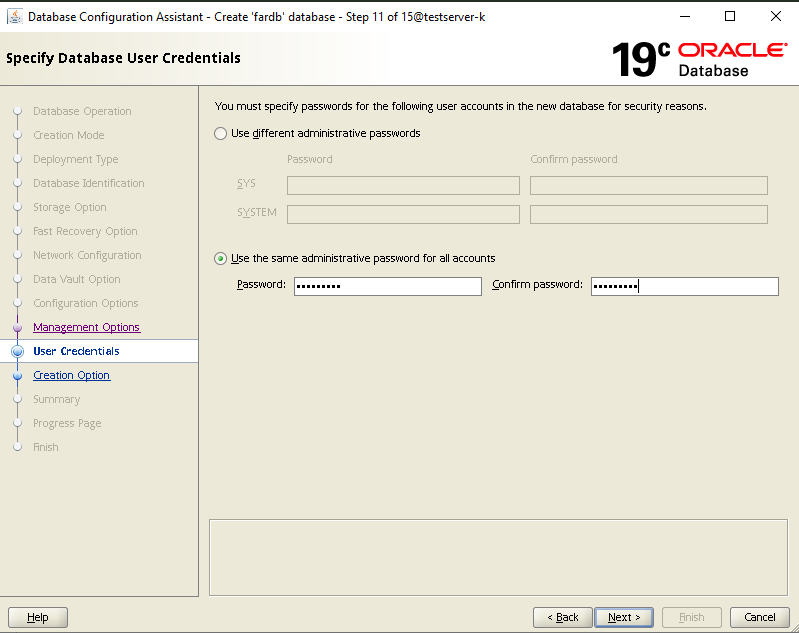This screenshot has width=799, height=633.
Task: Click the 'You must specify passwords' instruction text
Action: coord(461,107)
